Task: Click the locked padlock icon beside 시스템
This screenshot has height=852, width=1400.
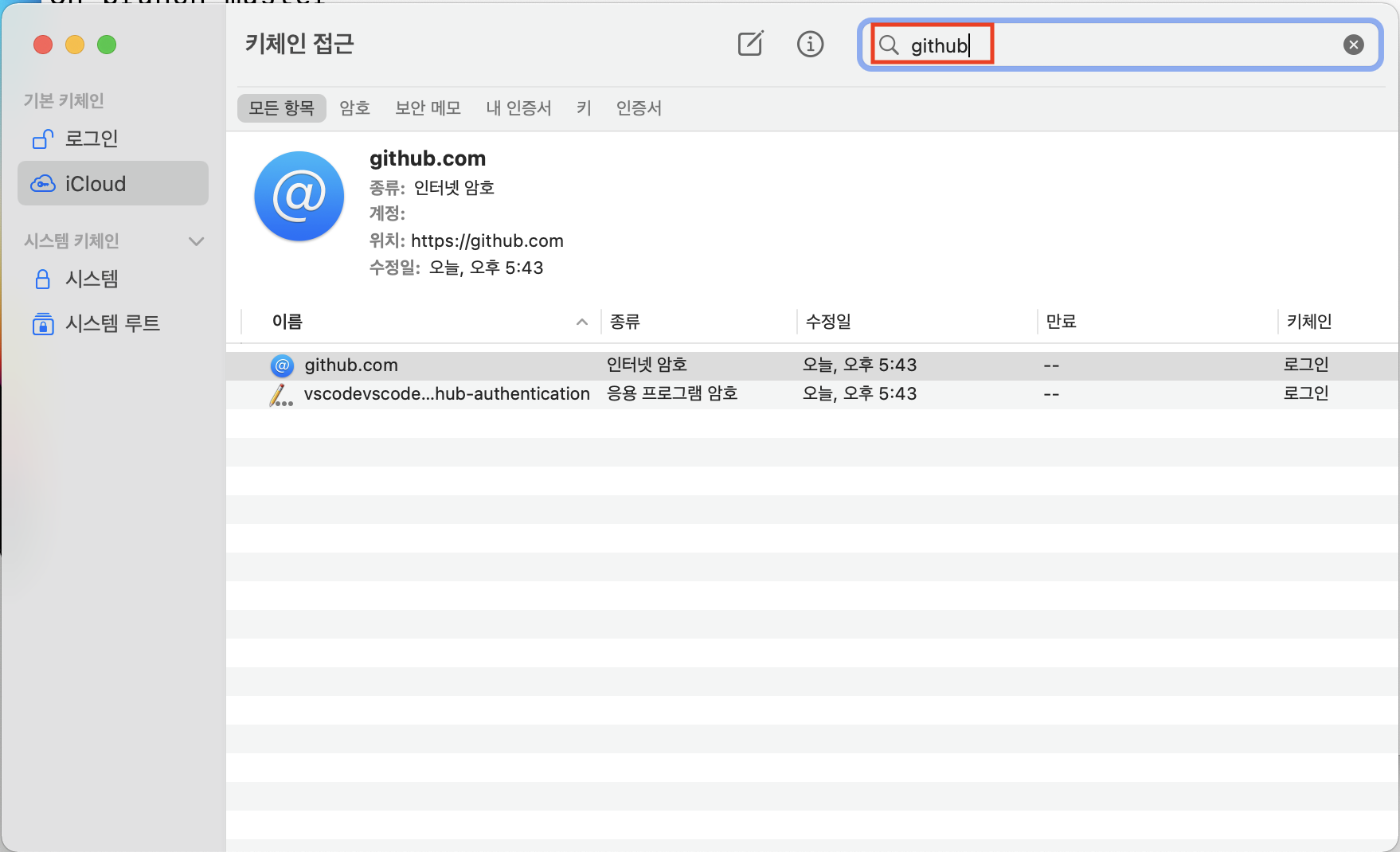Action: point(43,279)
